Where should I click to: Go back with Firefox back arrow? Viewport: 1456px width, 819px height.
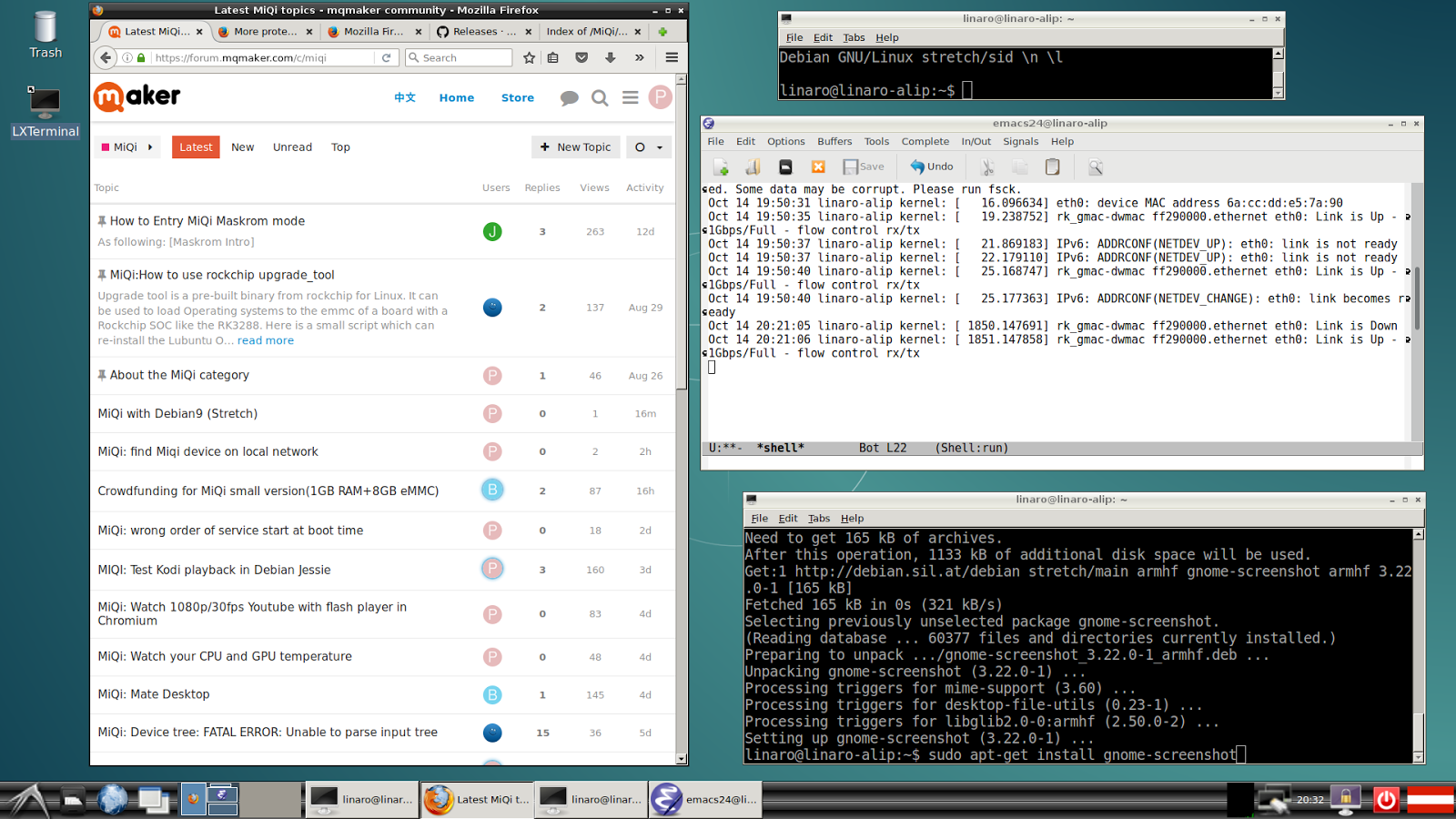click(106, 57)
